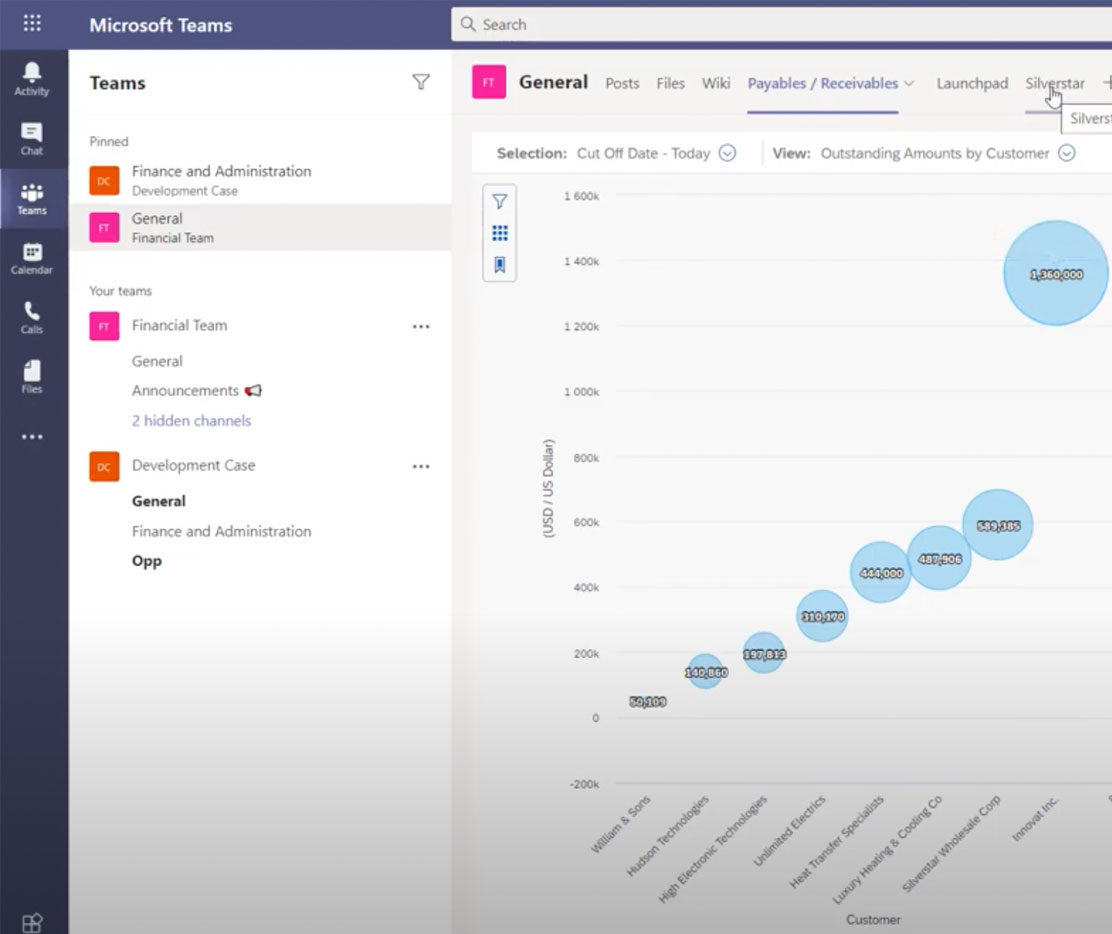Open the Opp channel

(147, 561)
